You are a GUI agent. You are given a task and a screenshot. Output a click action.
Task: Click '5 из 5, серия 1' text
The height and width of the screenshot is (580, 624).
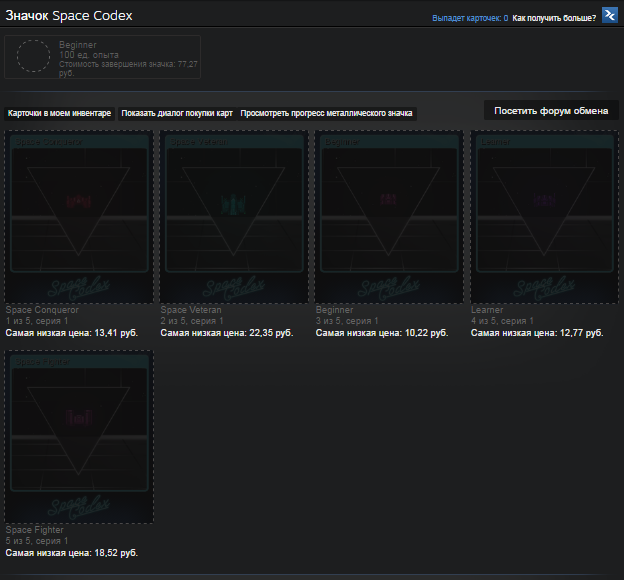37,541
